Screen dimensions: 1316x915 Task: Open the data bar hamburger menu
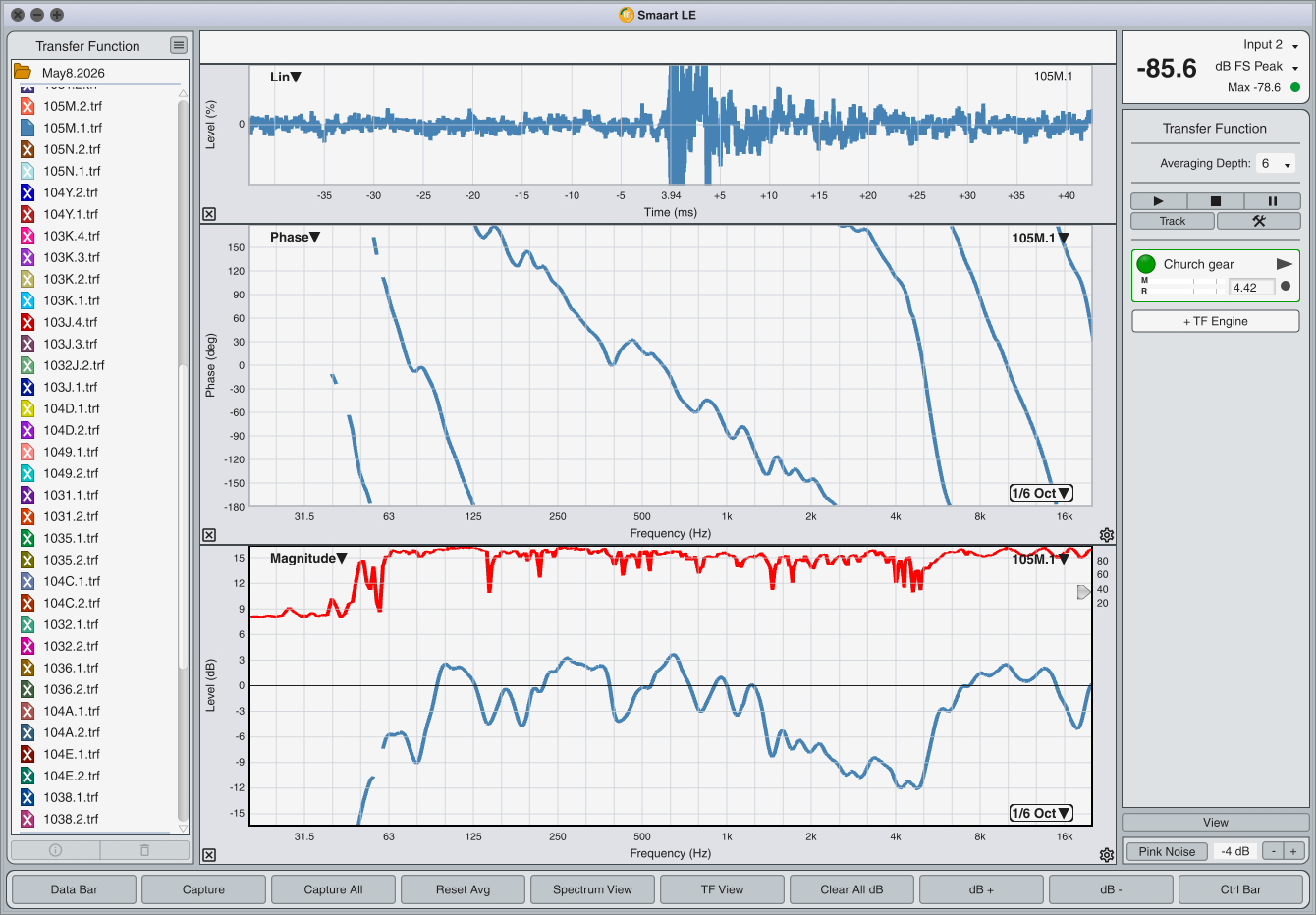[x=178, y=45]
